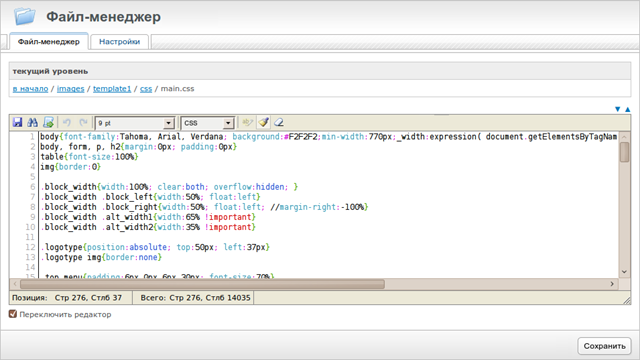Image resolution: width=640 pixels, height=360 pixels.
Task: Click the Позиция: Стр 276, Стлб 37 status
Action: pyautogui.click(x=67, y=298)
